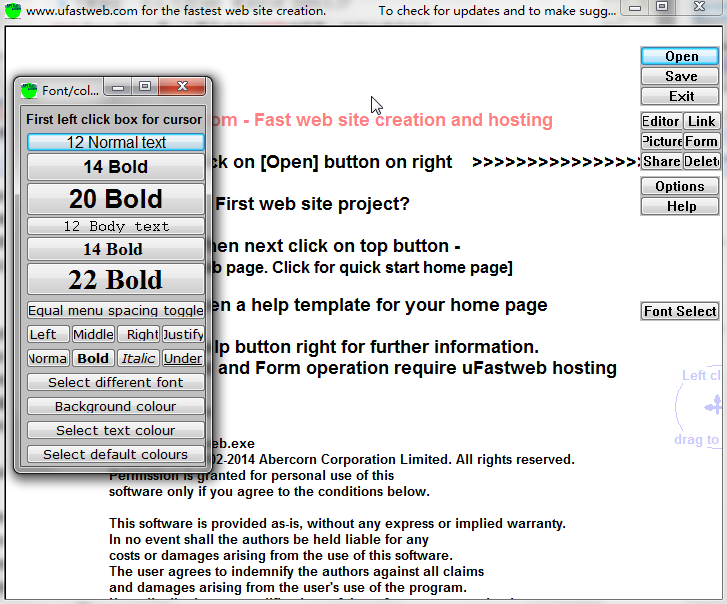Close the Font/col window

(182, 87)
